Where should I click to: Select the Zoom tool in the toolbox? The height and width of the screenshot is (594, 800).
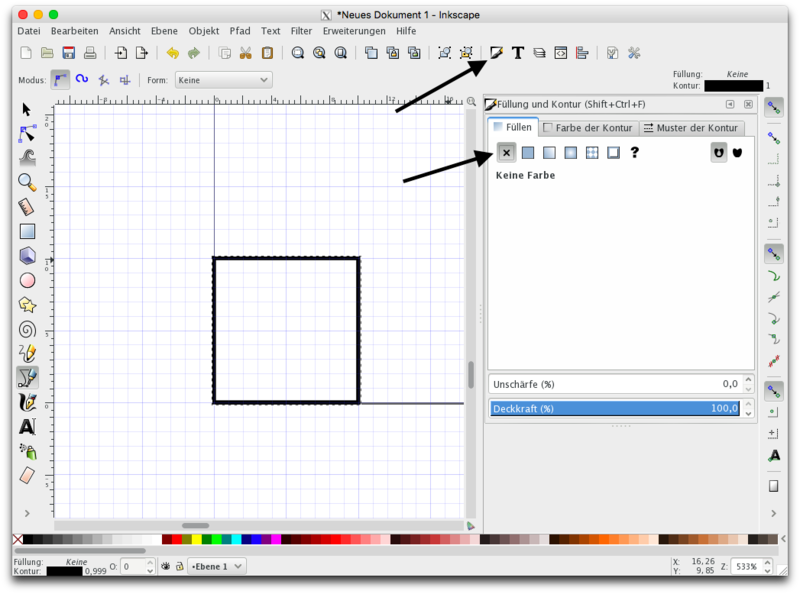27,181
